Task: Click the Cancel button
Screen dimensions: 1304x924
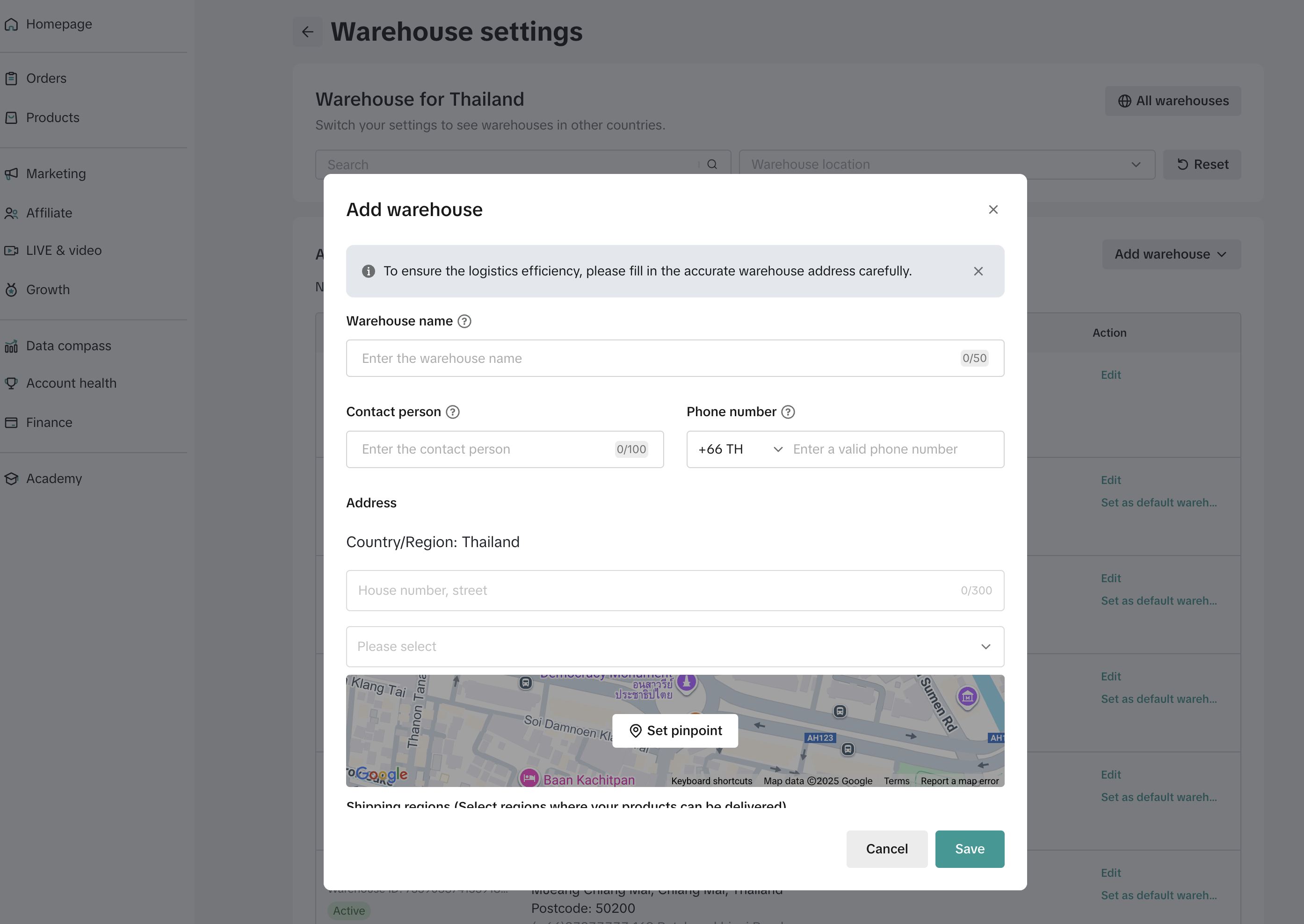Action: point(886,849)
